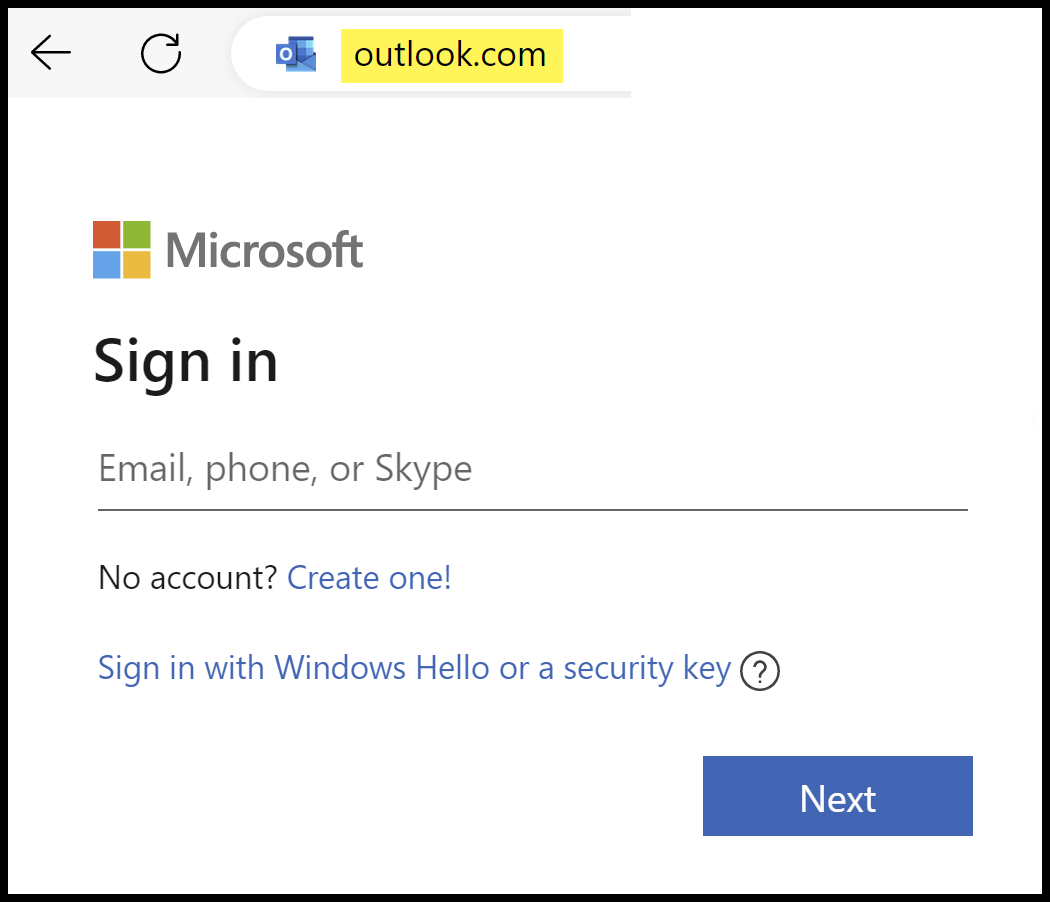1050x902 pixels.
Task: Click the Next button
Action: [x=837, y=796]
